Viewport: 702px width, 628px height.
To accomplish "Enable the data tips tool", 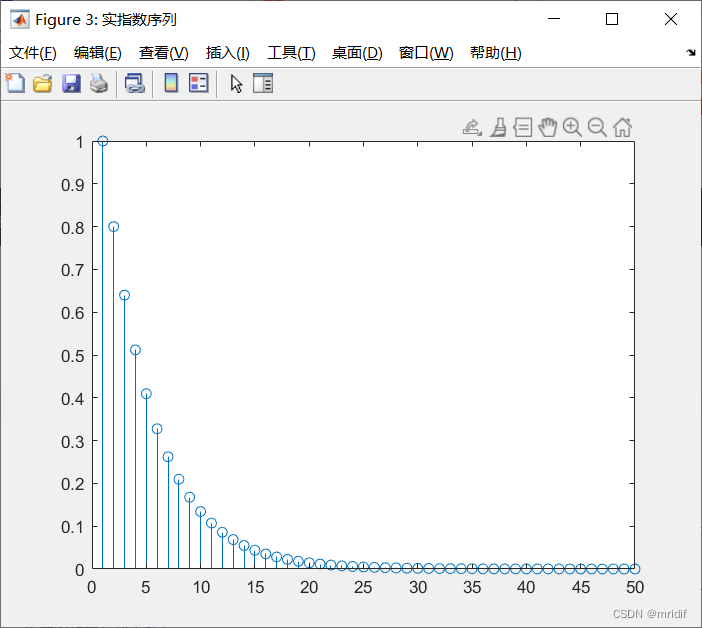I will [x=522, y=128].
